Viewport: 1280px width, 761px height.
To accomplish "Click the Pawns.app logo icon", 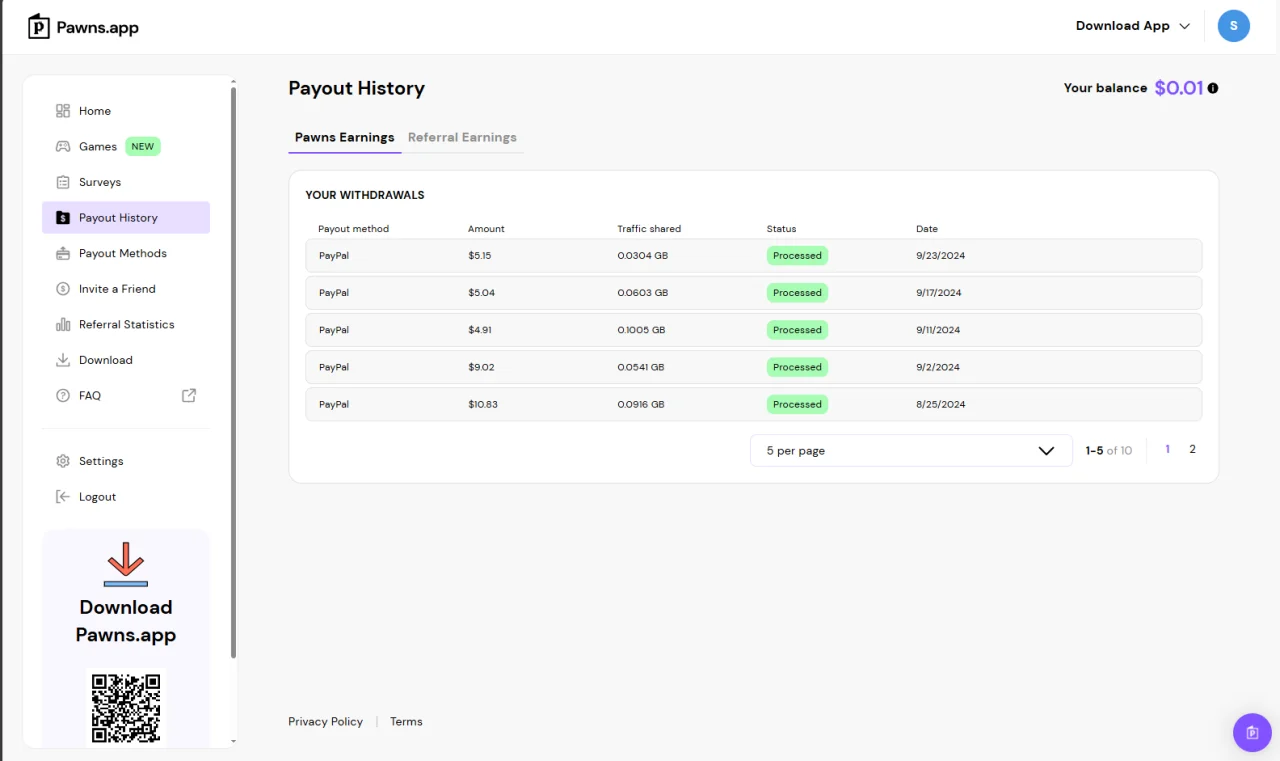I will pyautogui.click(x=39, y=27).
